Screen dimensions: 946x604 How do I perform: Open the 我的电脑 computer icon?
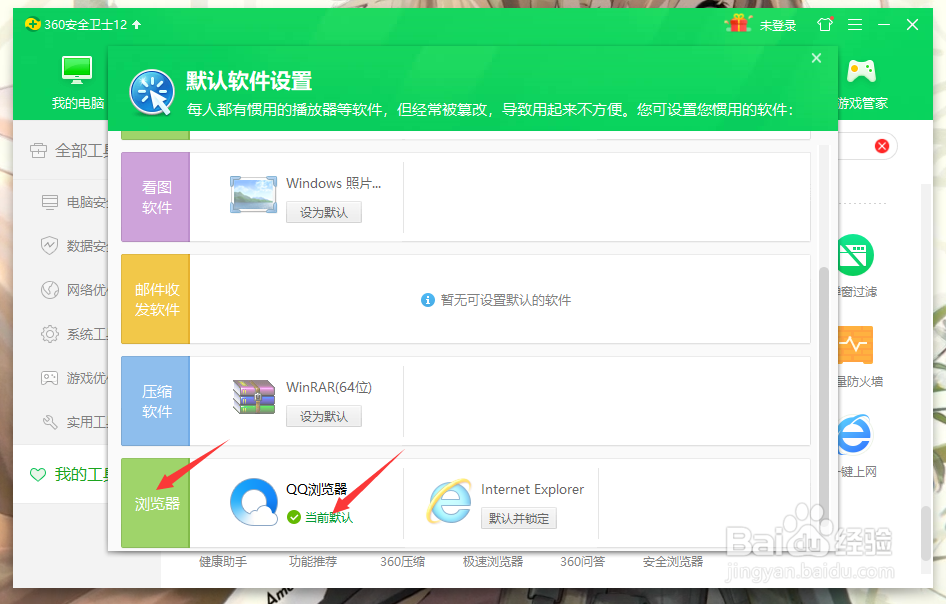pos(76,80)
